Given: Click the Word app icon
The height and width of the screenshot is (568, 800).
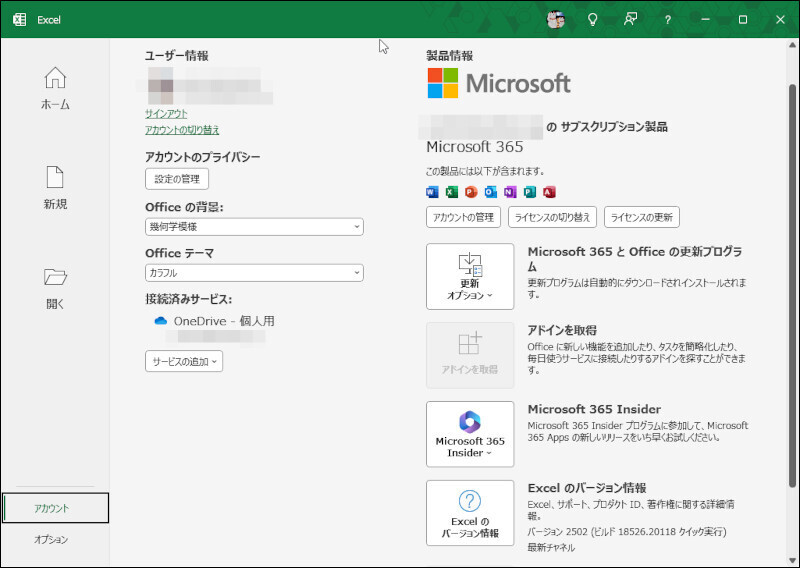Looking at the screenshot, I should [x=432, y=192].
